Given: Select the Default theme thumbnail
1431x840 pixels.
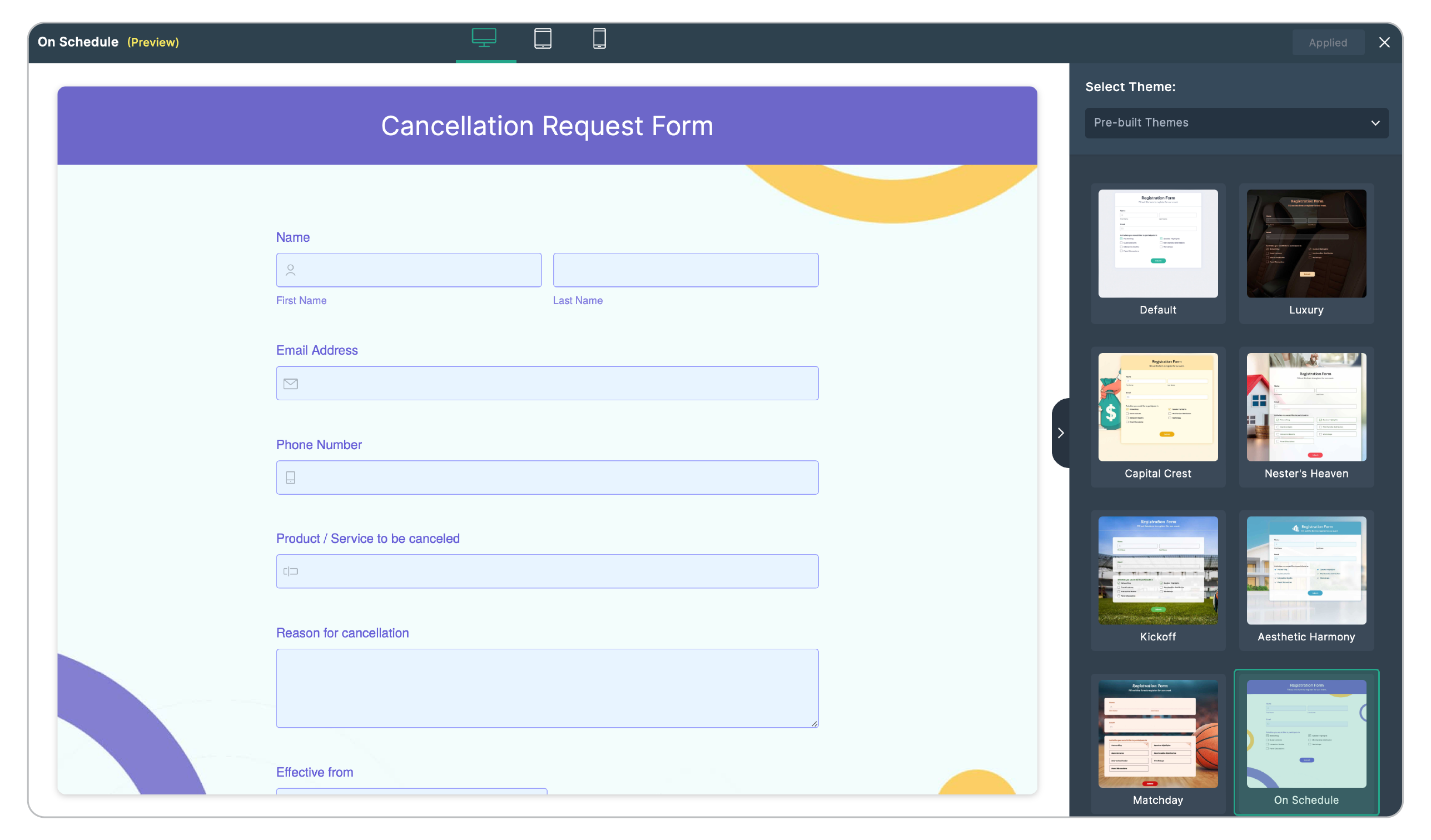Looking at the screenshot, I should pos(1157,244).
